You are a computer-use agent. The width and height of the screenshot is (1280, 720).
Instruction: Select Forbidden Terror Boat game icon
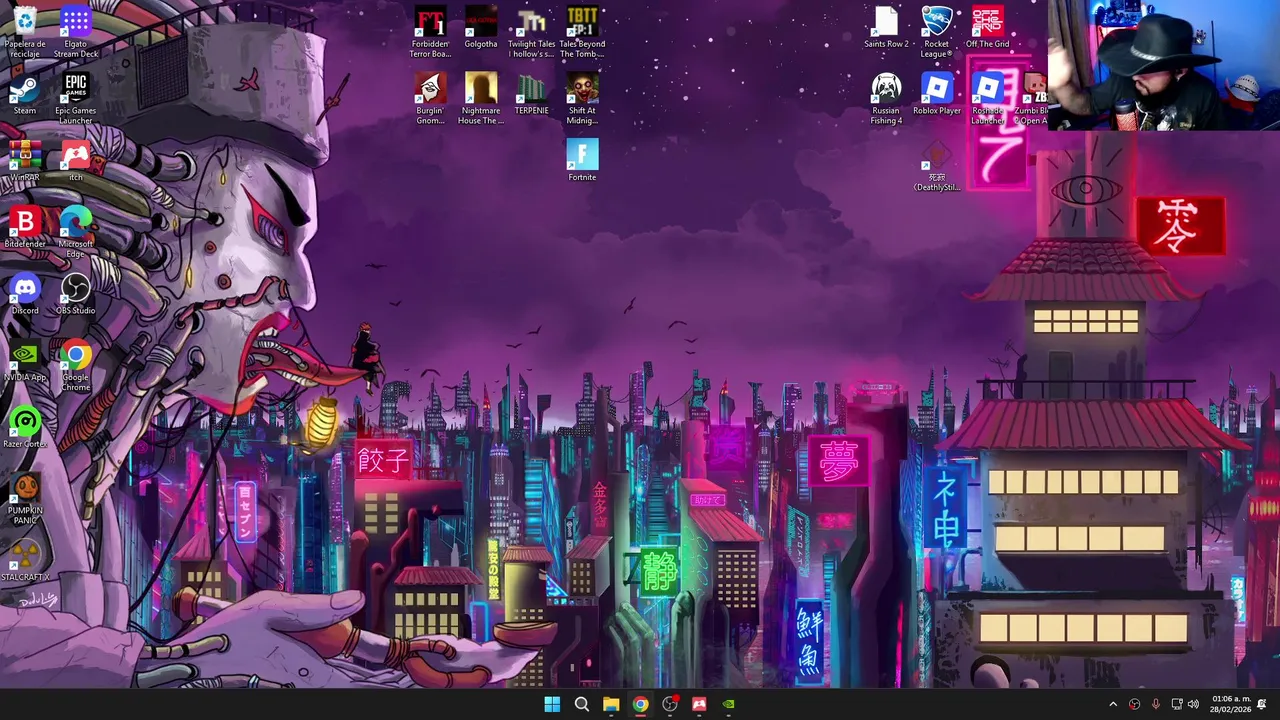click(430, 31)
